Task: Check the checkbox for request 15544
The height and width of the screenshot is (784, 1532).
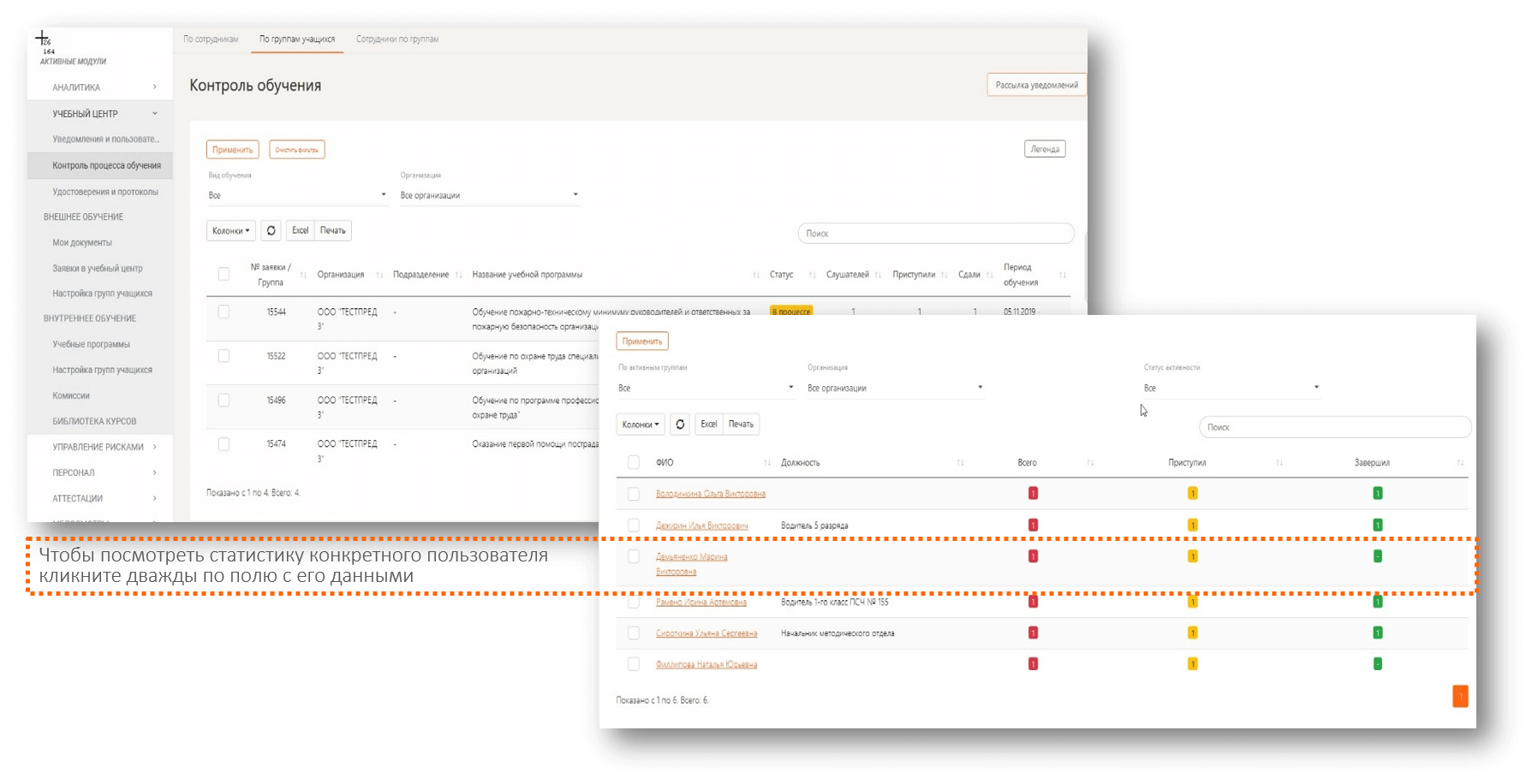Action: pos(224,312)
